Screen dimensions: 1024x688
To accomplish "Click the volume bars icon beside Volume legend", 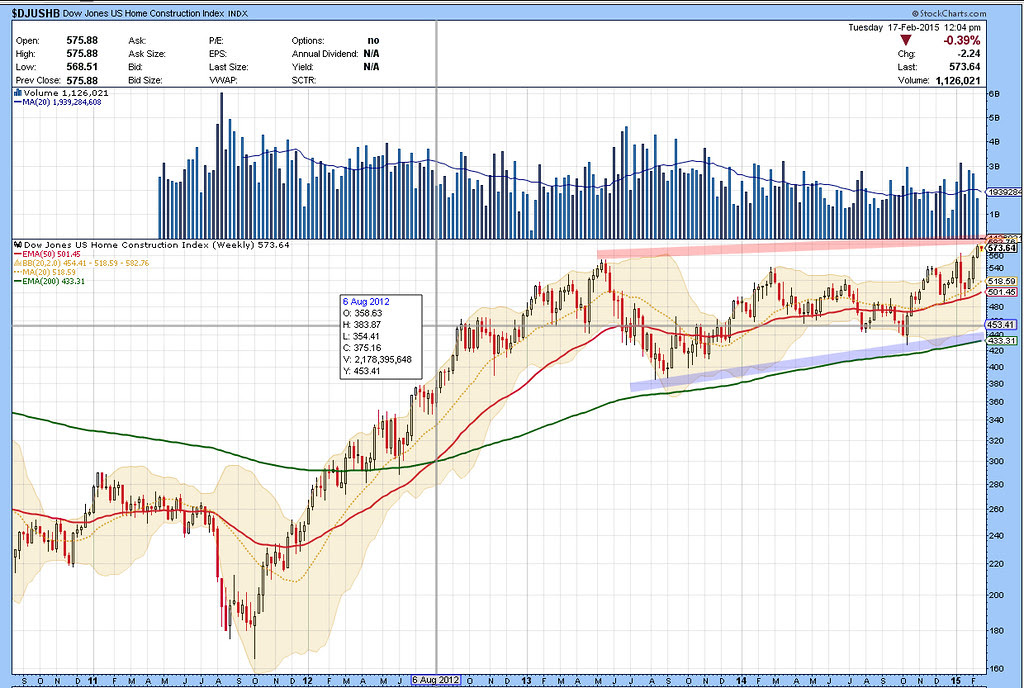I will click(x=18, y=93).
